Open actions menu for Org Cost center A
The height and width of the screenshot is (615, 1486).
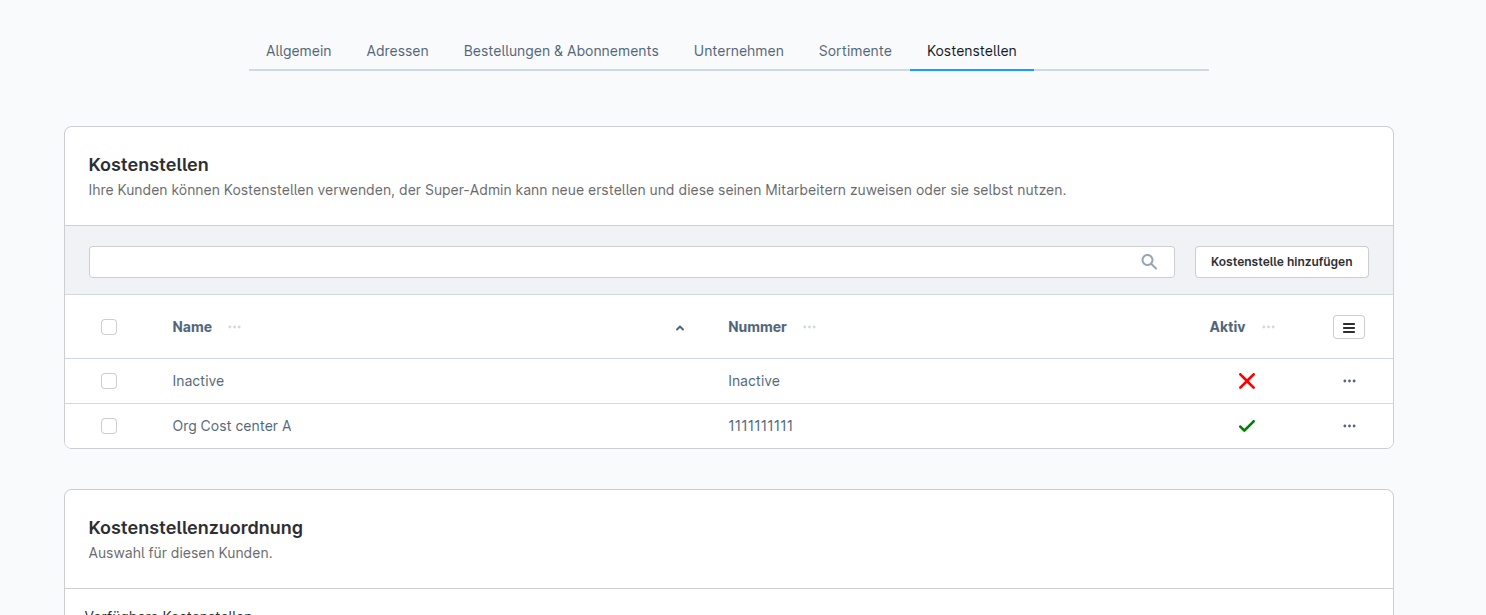[x=1349, y=426]
